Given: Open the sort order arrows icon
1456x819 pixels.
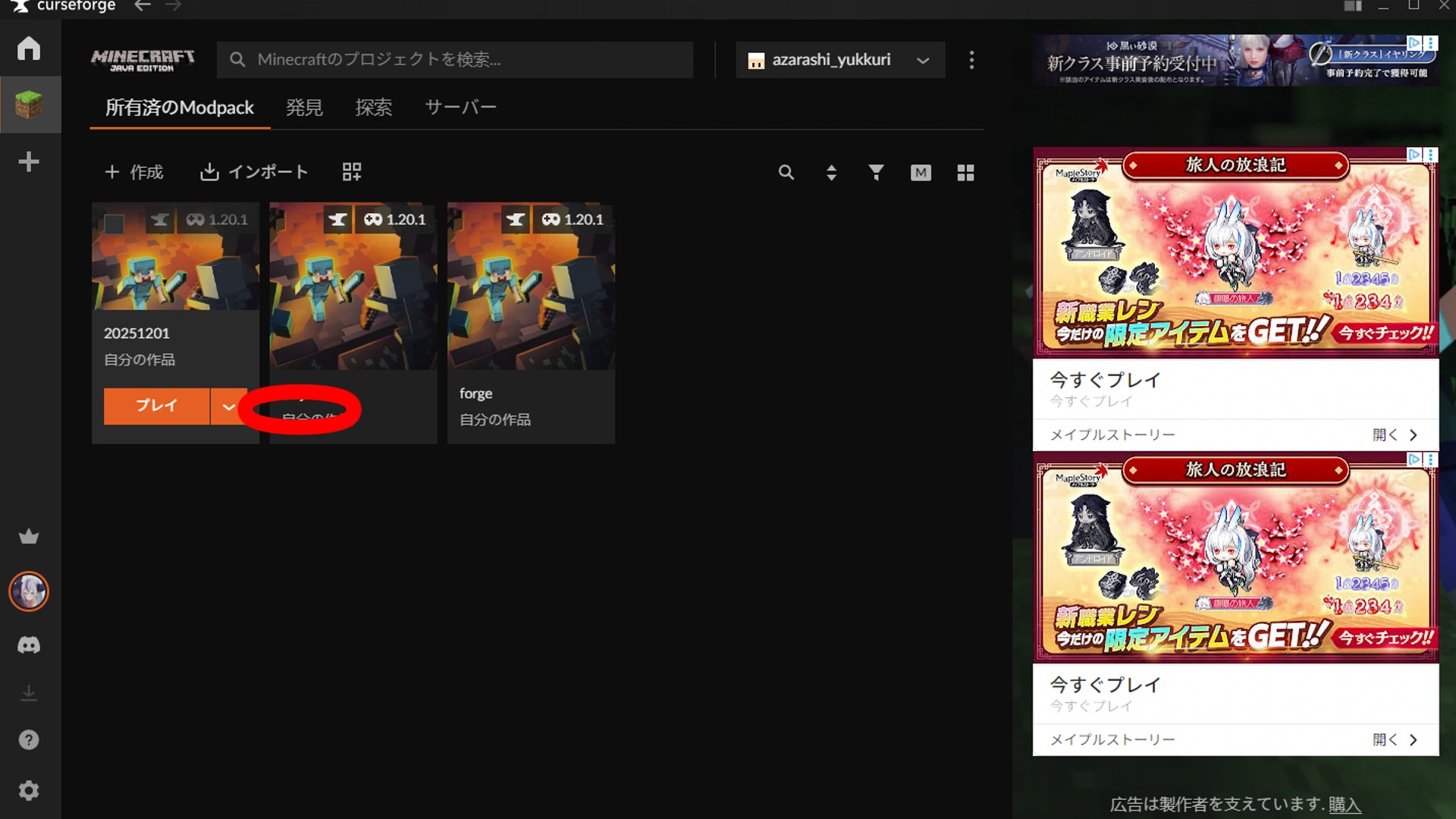Looking at the screenshot, I should [831, 173].
